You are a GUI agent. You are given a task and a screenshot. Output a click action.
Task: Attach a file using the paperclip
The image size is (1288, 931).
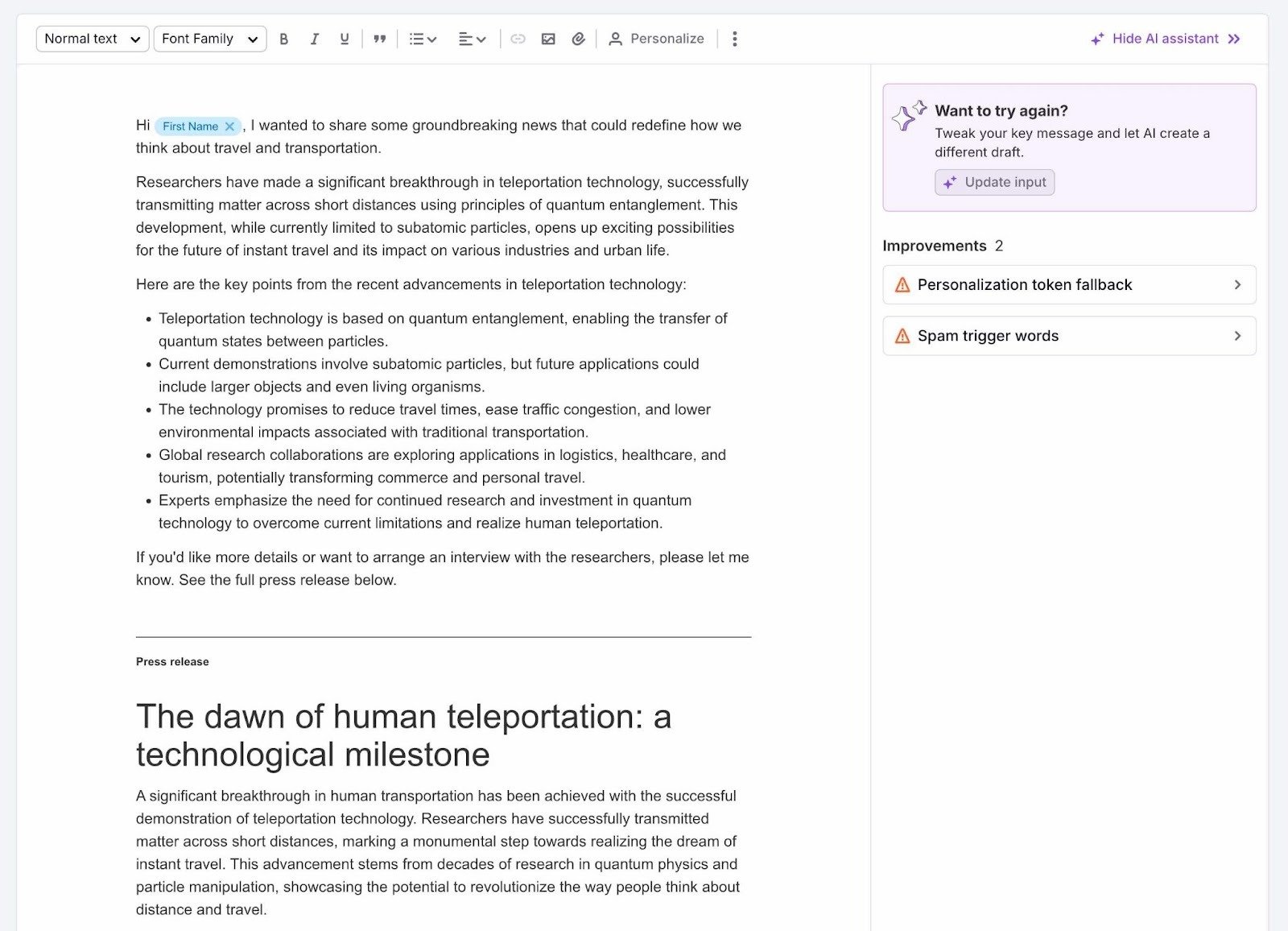(x=578, y=38)
